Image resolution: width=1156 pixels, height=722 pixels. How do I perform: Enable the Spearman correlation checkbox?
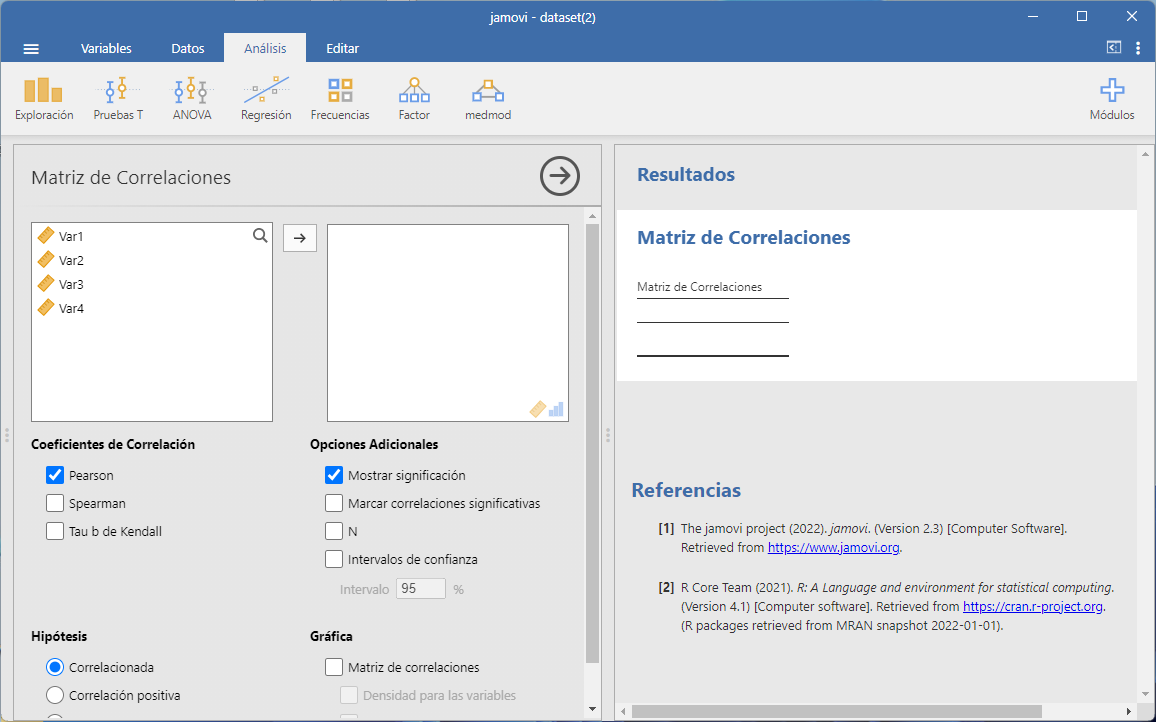[56, 504]
